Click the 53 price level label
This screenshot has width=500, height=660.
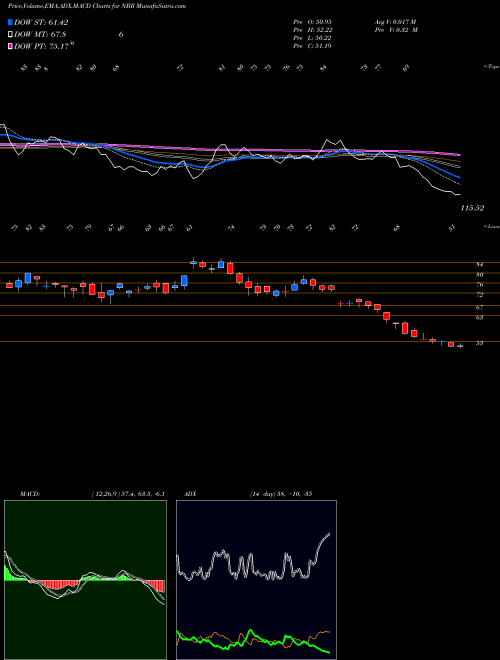pyautogui.click(x=479, y=343)
